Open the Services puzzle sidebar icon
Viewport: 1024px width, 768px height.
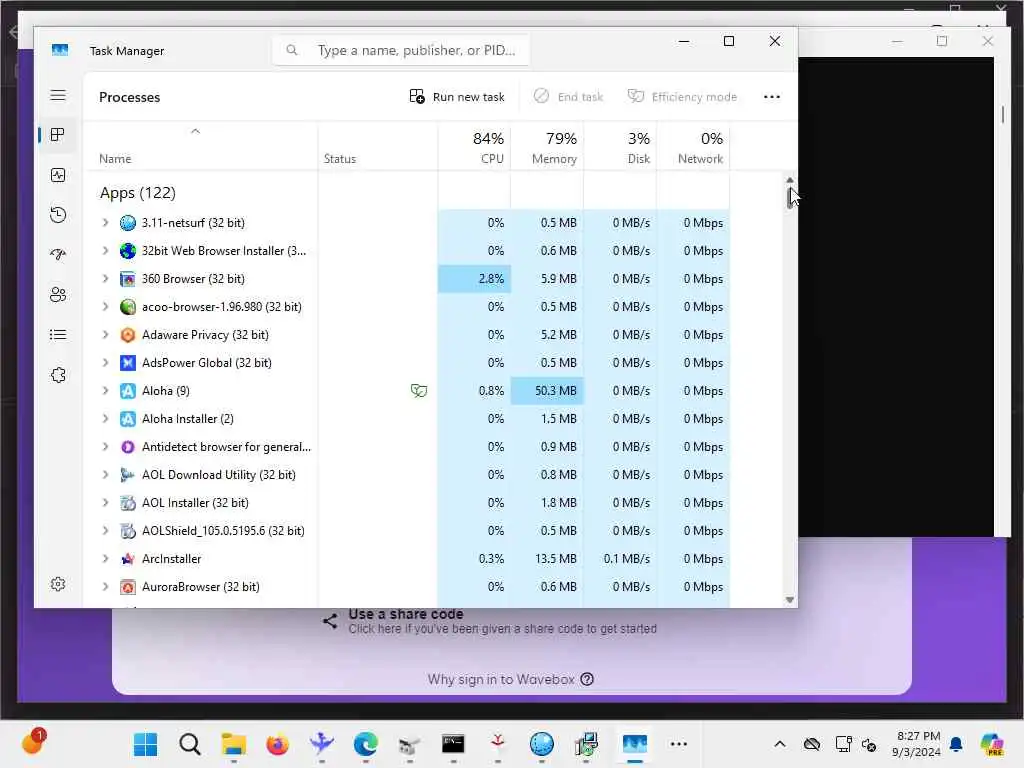tap(58, 375)
